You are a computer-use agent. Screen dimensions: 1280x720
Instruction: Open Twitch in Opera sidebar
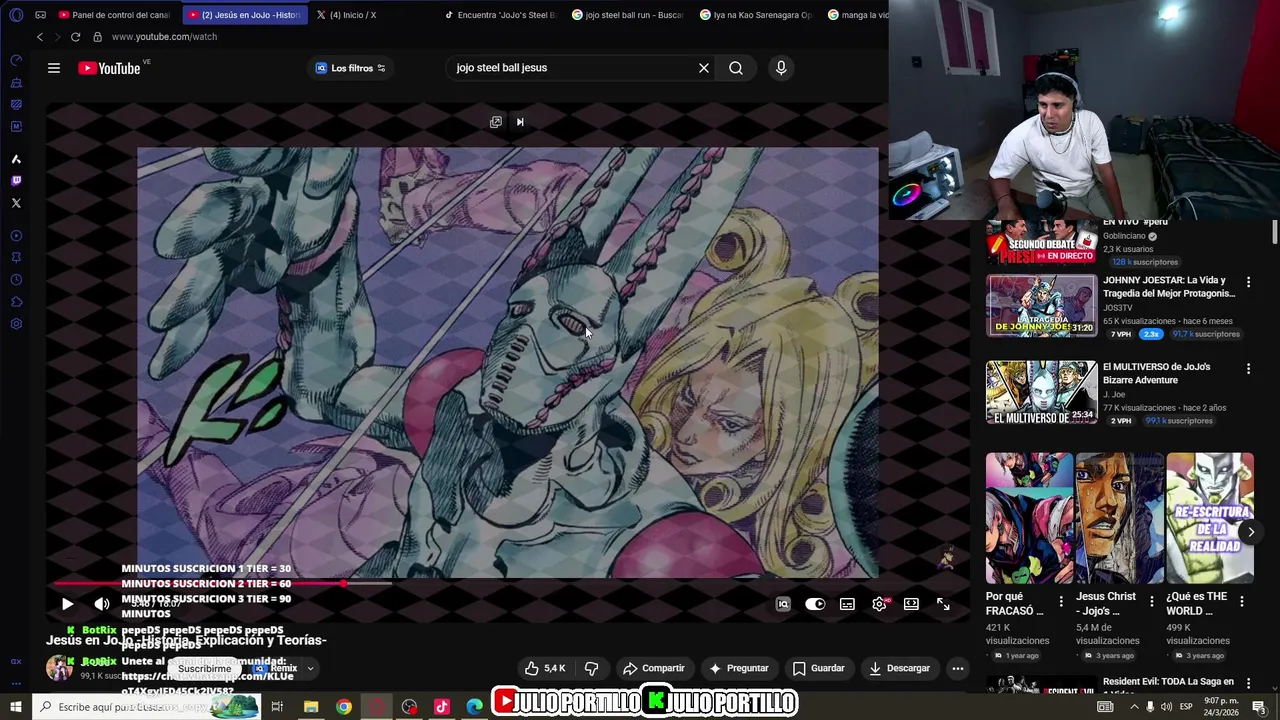16,181
